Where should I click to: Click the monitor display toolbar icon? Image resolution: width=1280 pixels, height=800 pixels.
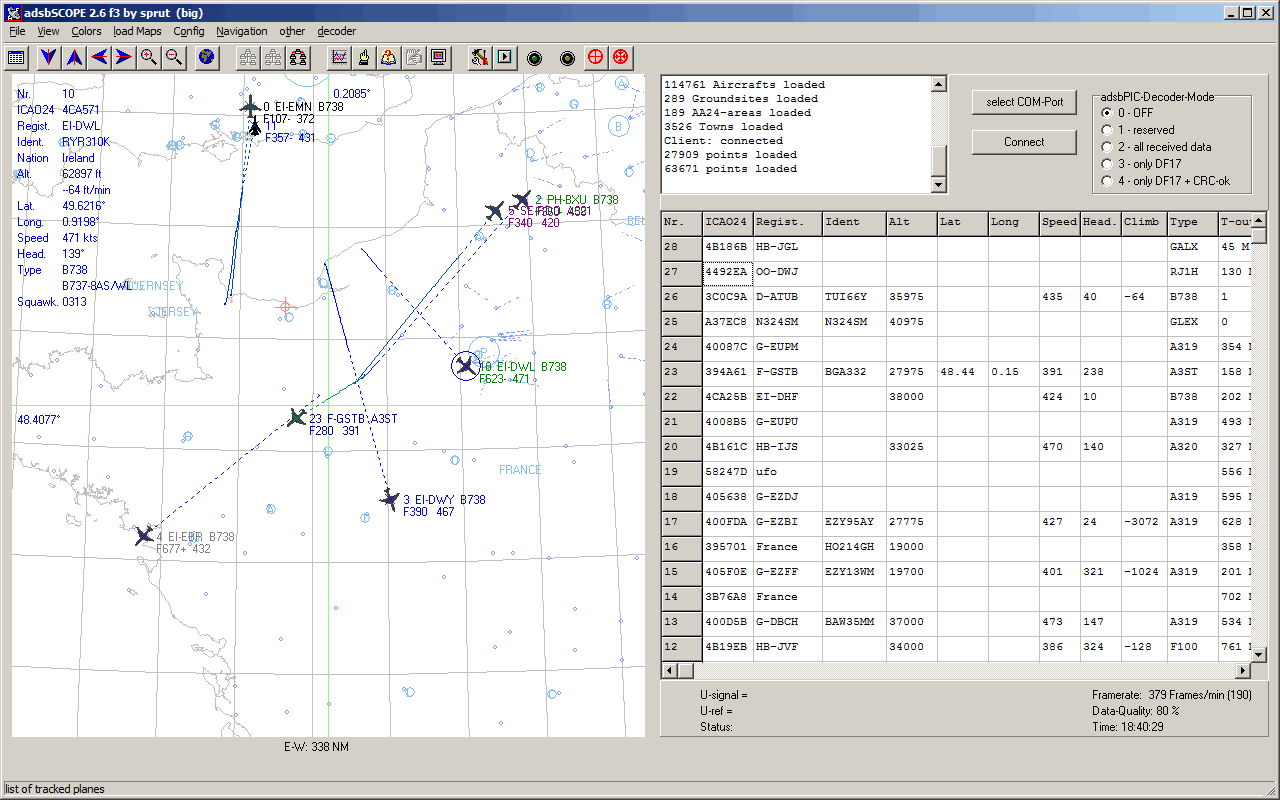(x=438, y=57)
